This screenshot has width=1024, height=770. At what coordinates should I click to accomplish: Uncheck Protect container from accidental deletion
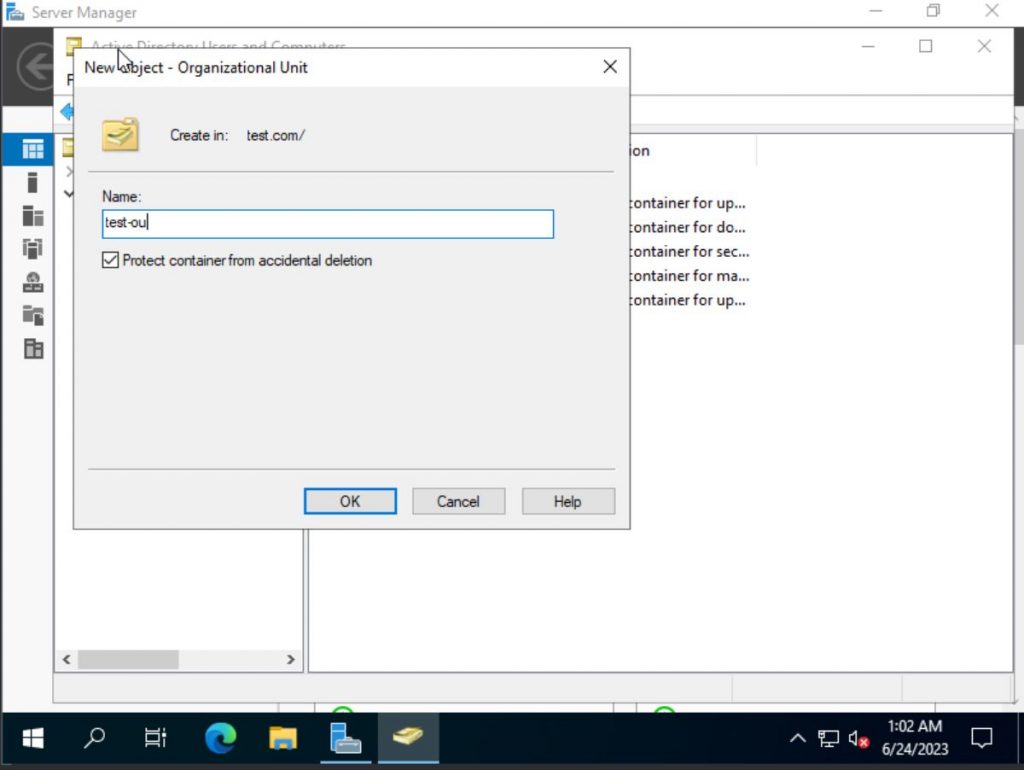pyautogui.click(x=110, y=260)
